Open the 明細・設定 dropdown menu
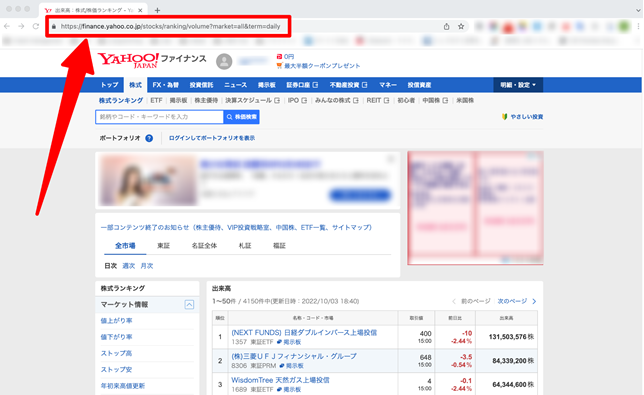The height and width of the screenshot is (395, 644). point(518,85)
